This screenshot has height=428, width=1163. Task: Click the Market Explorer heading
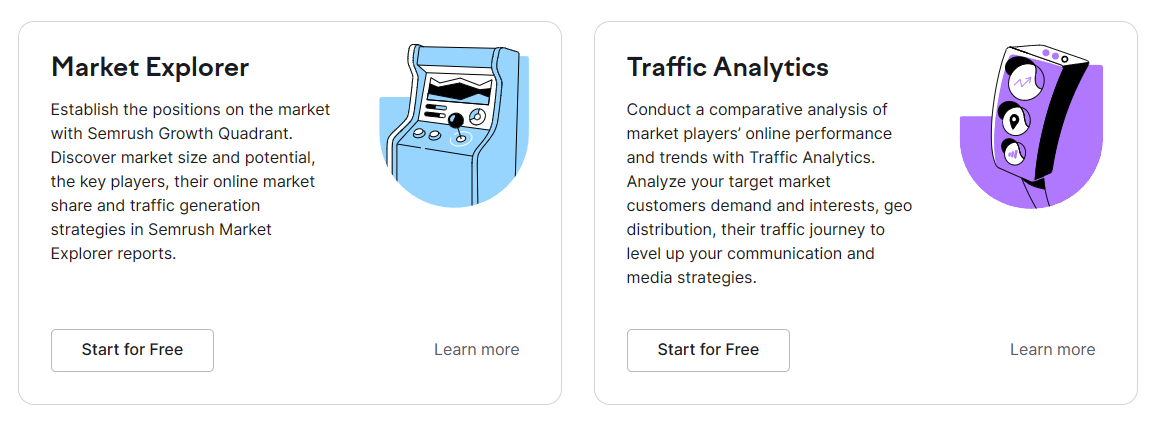150,67
